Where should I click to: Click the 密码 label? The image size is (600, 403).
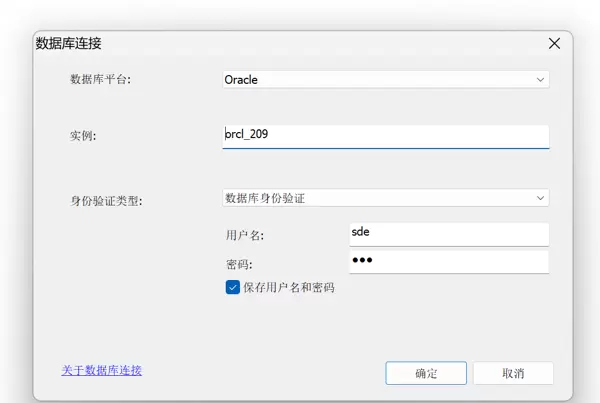(x=239, y=264)
